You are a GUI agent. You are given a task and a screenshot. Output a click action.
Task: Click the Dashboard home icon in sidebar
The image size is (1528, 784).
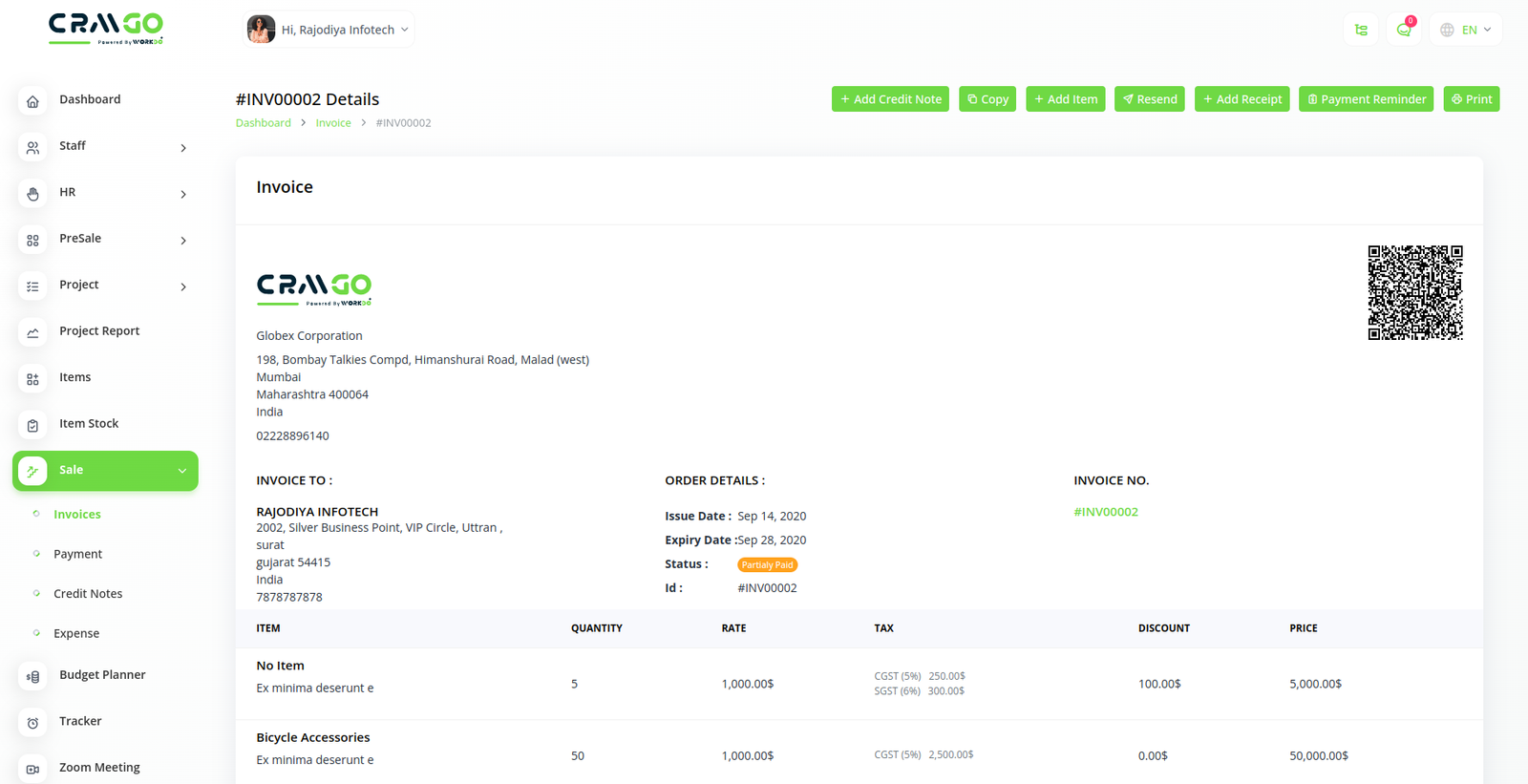(x=32, y=100)
